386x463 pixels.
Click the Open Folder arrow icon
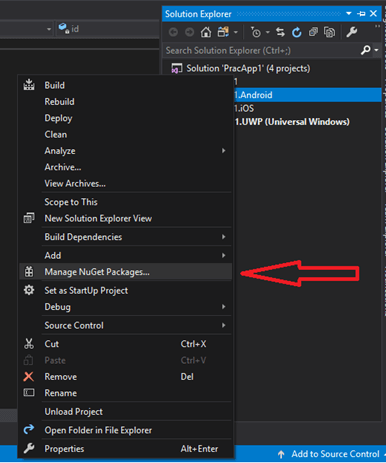point(29,430)
